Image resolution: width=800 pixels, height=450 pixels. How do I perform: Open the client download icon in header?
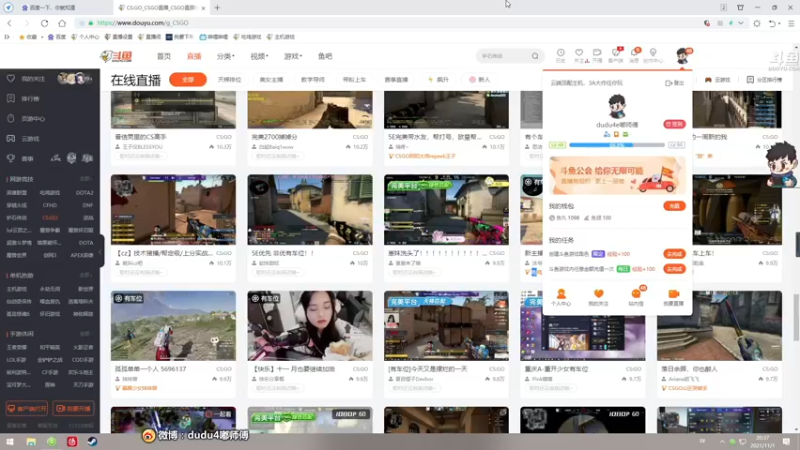(x=616, y=55)
